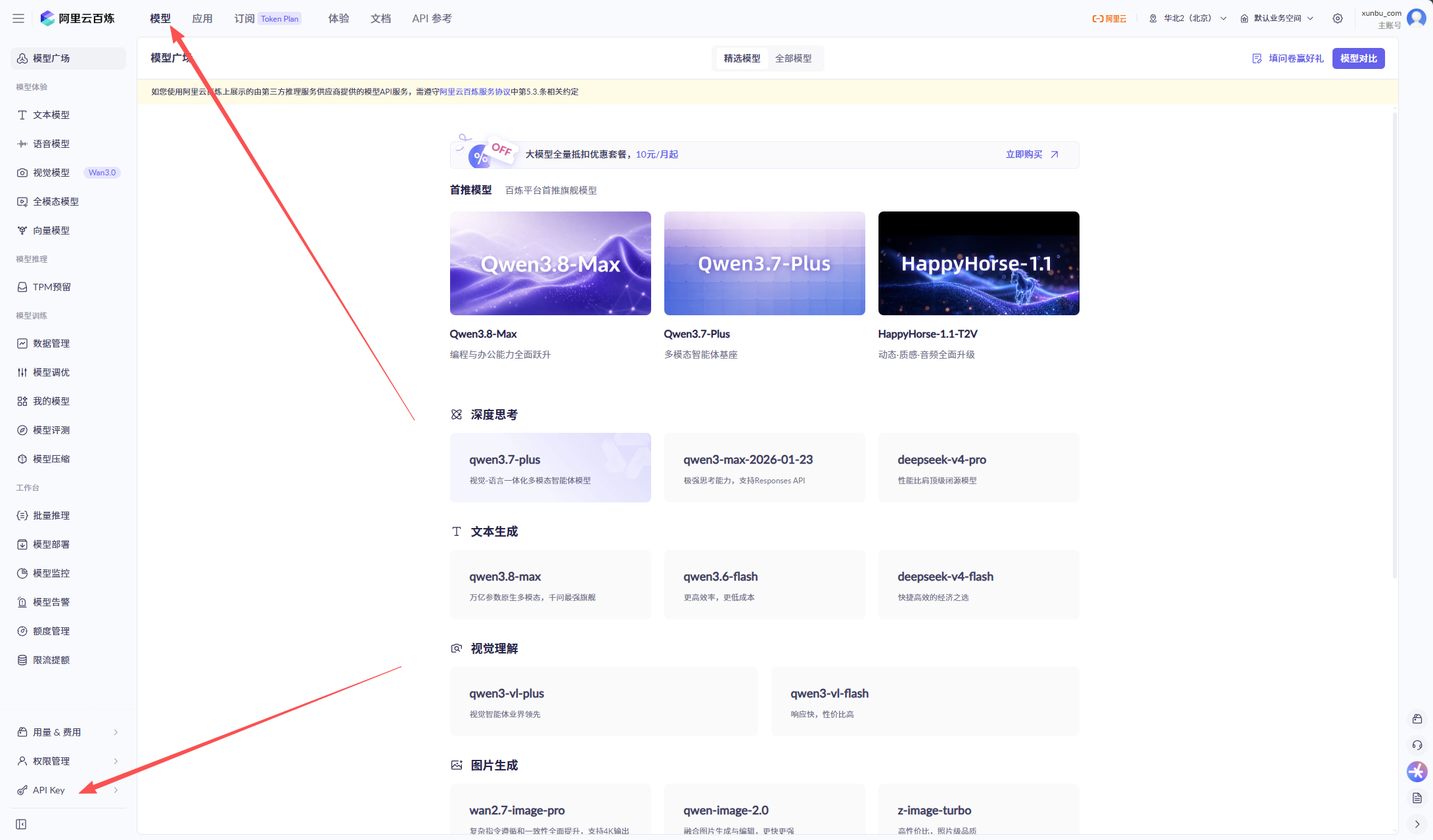Open TPM预留 sidebar item
The height and width of the screenshot is (840, 1433).
(x=68, y=287)
